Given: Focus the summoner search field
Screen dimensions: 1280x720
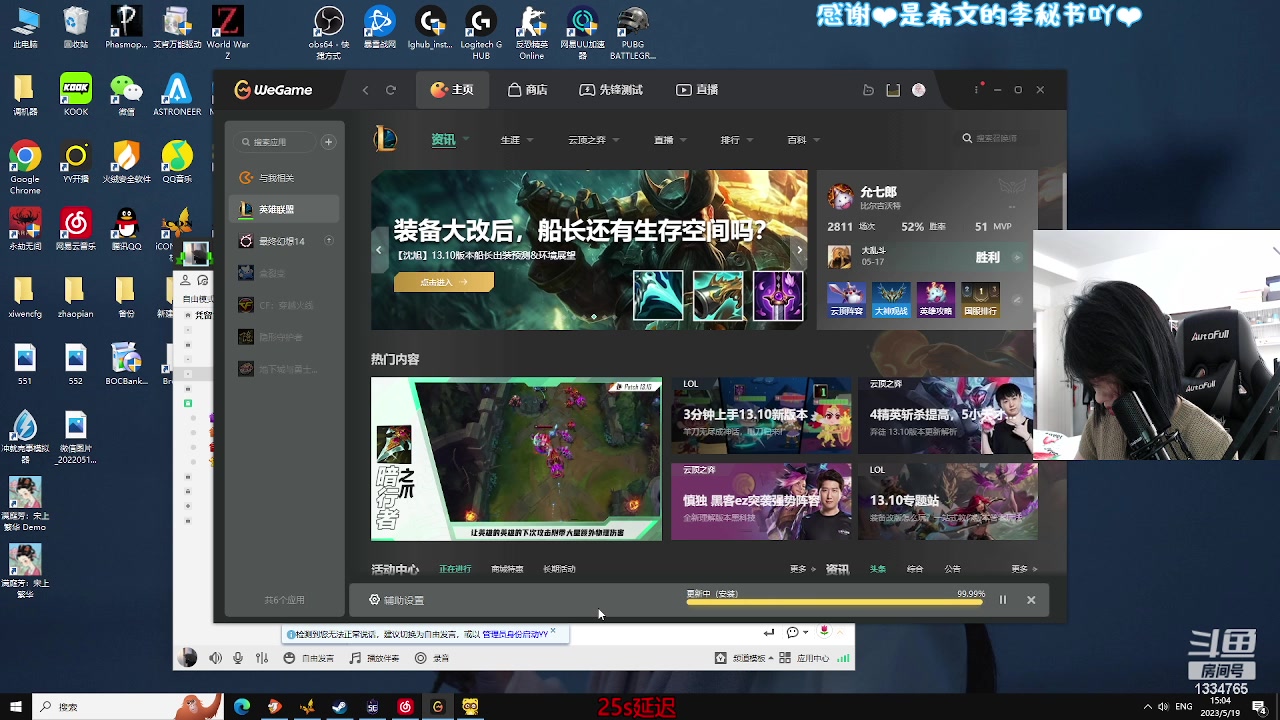Looking at the screenshot, I should (x=996, y=139).
